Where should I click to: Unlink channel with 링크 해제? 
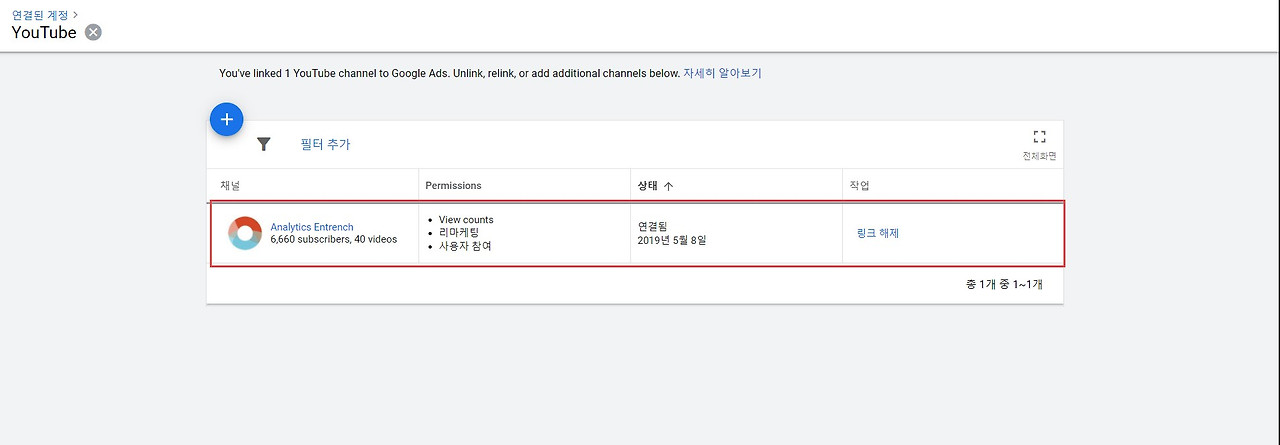tap(878, 233)
